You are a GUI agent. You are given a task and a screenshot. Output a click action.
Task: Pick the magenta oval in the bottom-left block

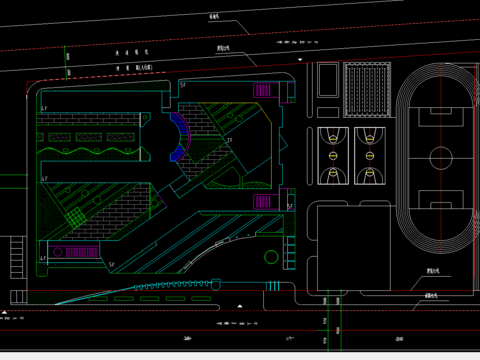tap(57, 252)
